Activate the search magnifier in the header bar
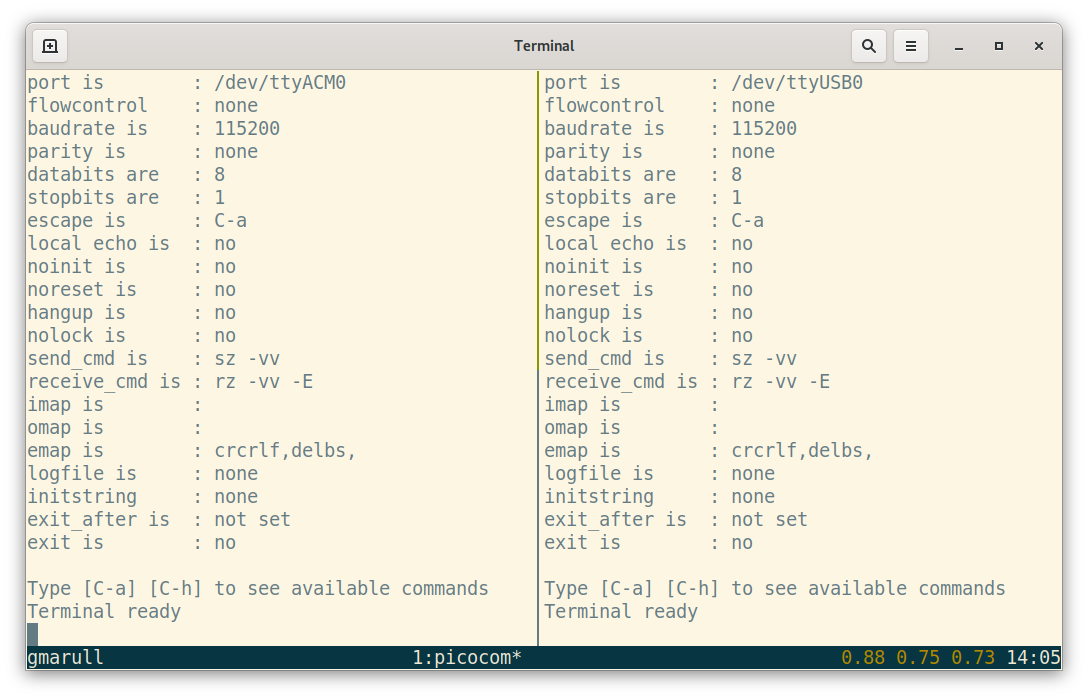This screenshot has width=1088, height=699. (x=868, y=46)
